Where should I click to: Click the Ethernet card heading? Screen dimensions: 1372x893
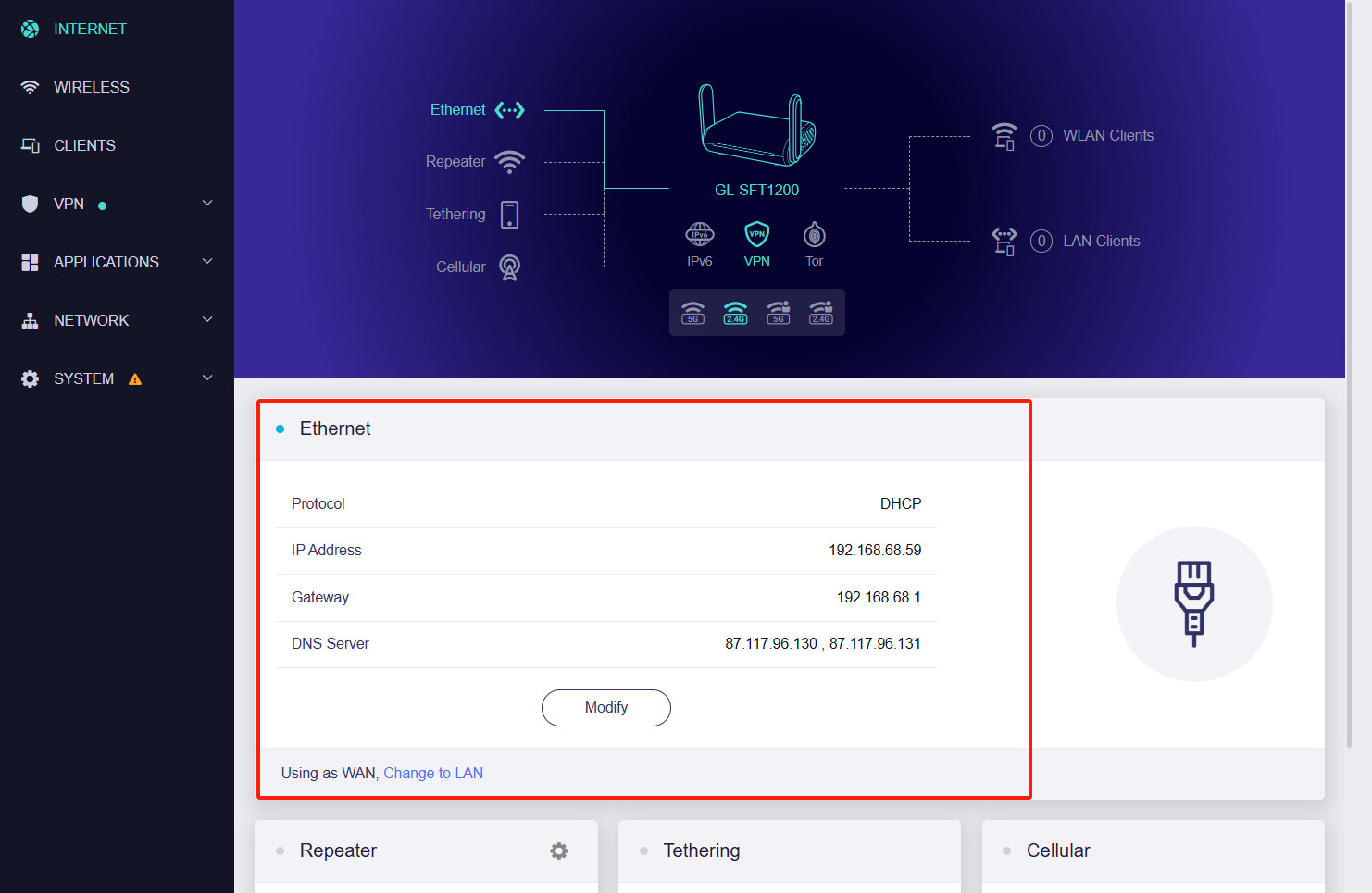click(x=335, y=428)
